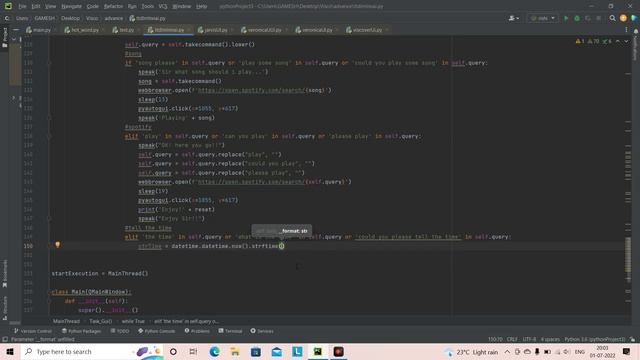Open Mail app from taskbar
This screenshot has width=640, height=360.
[277, 352]
